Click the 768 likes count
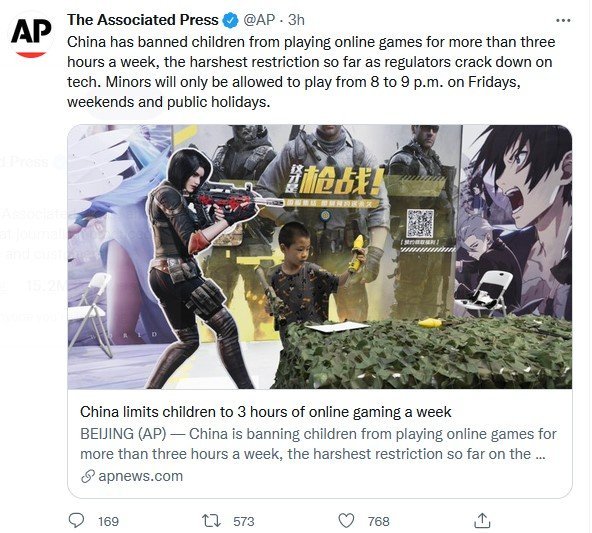This screenshot has height=533, width=592. (x=378, y=521)
